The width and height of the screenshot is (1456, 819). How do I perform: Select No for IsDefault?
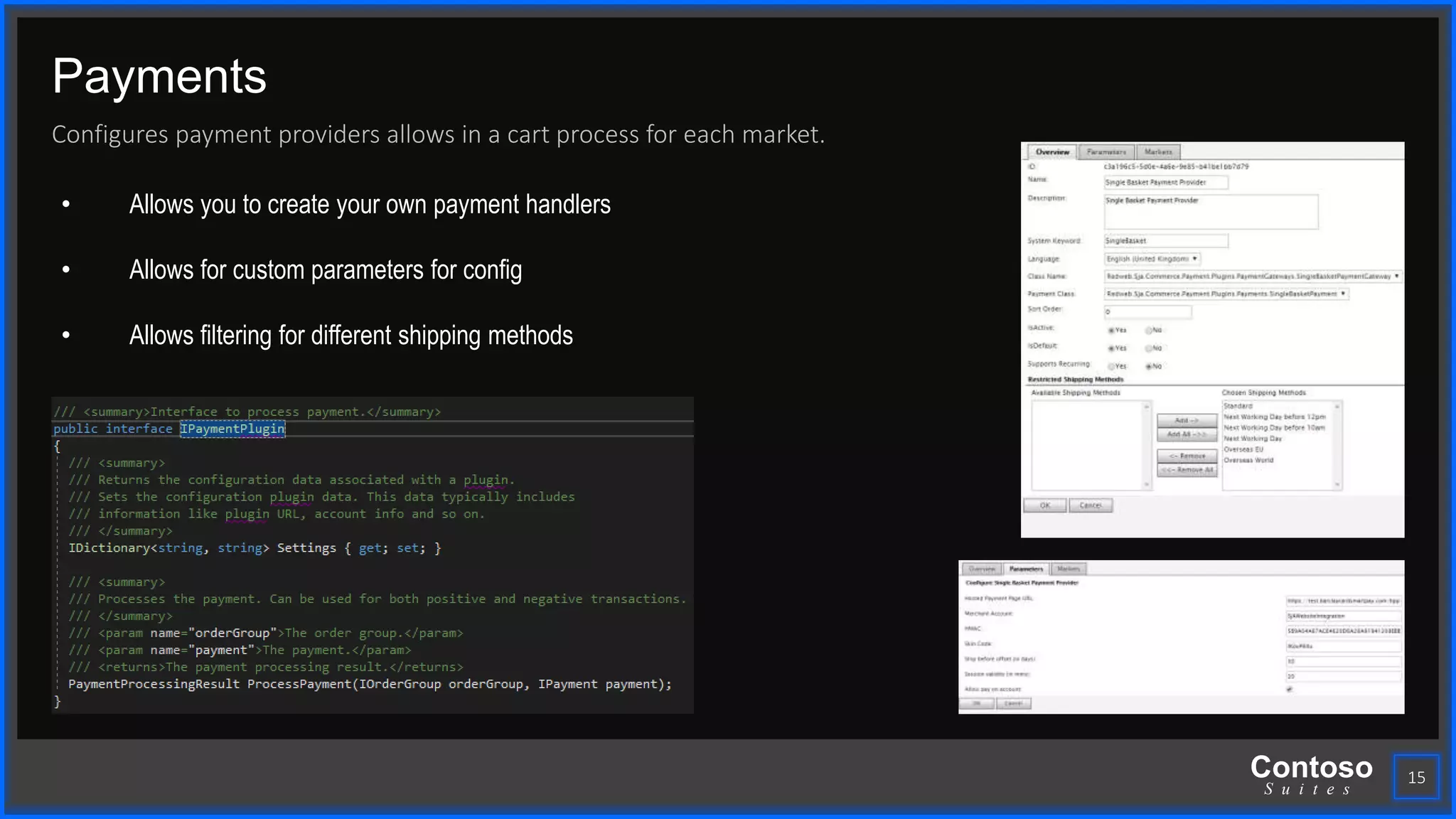[1148, 348]
